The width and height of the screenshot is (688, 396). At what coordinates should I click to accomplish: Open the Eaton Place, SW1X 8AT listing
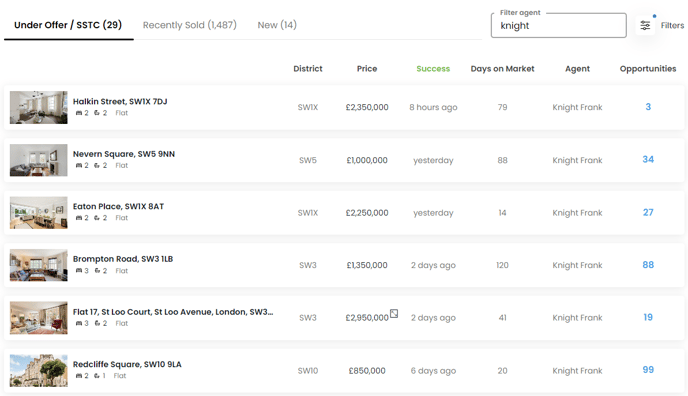[118, 206]
